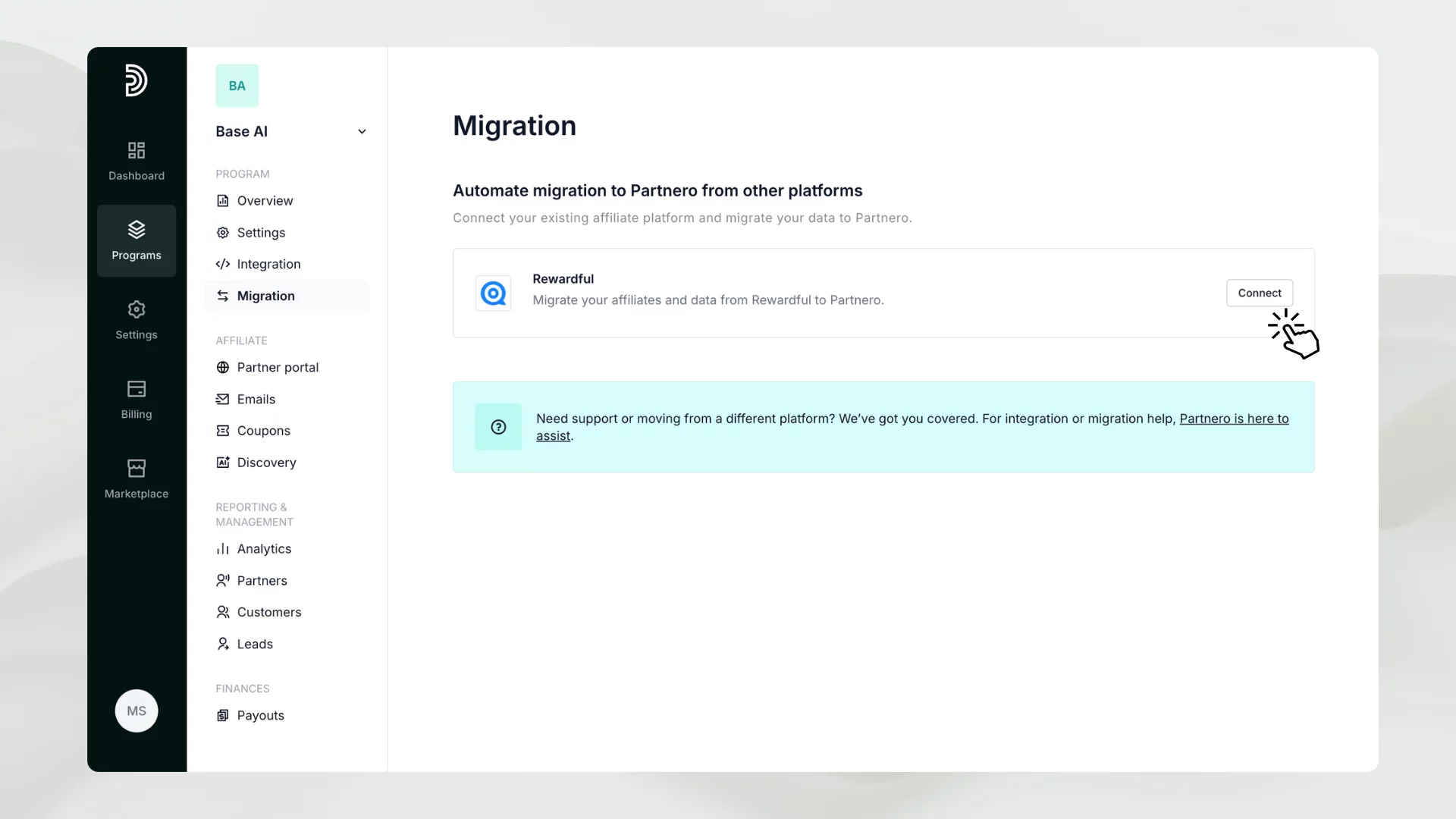
Task: Open the Integration menu item
Action: tap(268, 265)
